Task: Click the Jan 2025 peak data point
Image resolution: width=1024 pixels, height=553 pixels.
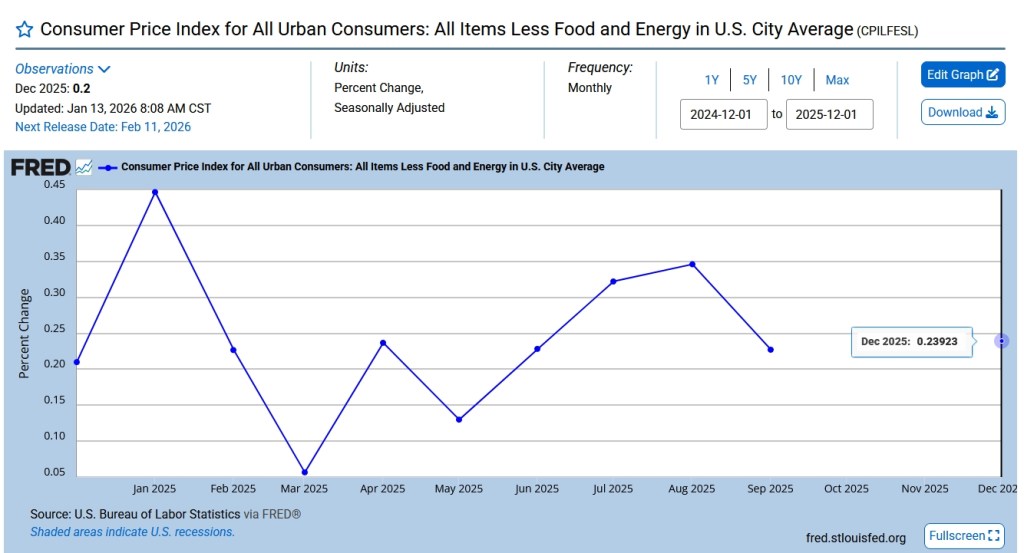Action: pos(154,192)
